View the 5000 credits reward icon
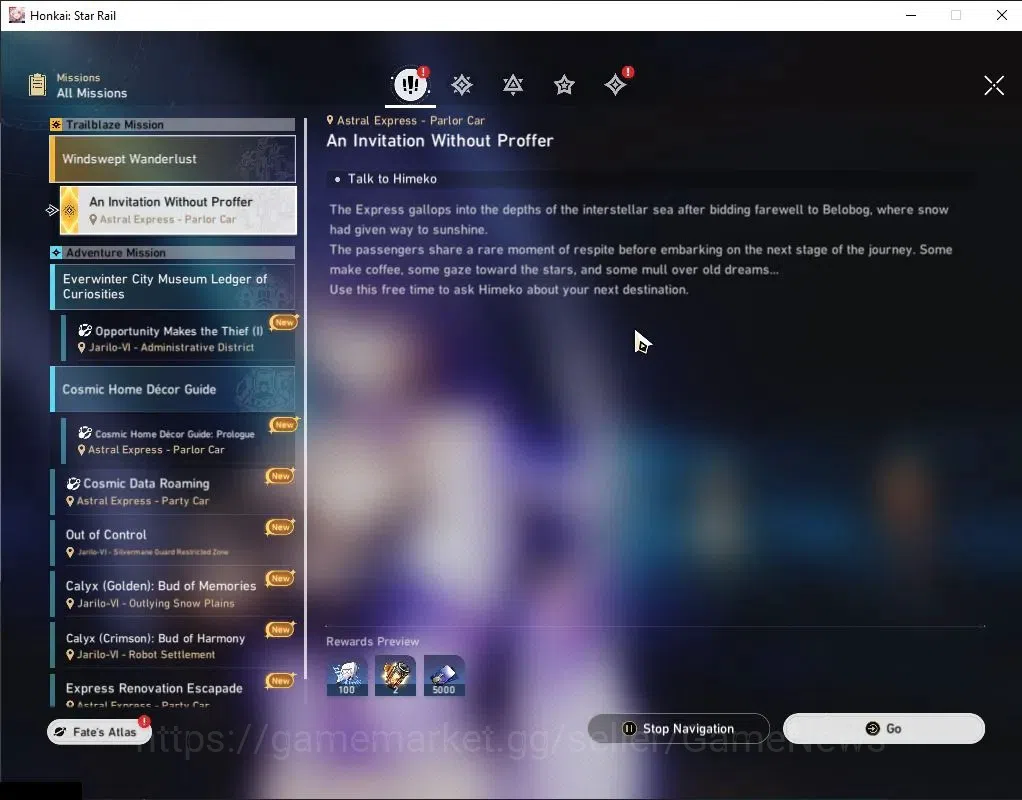1022x800 pixels. pos(444,675)
